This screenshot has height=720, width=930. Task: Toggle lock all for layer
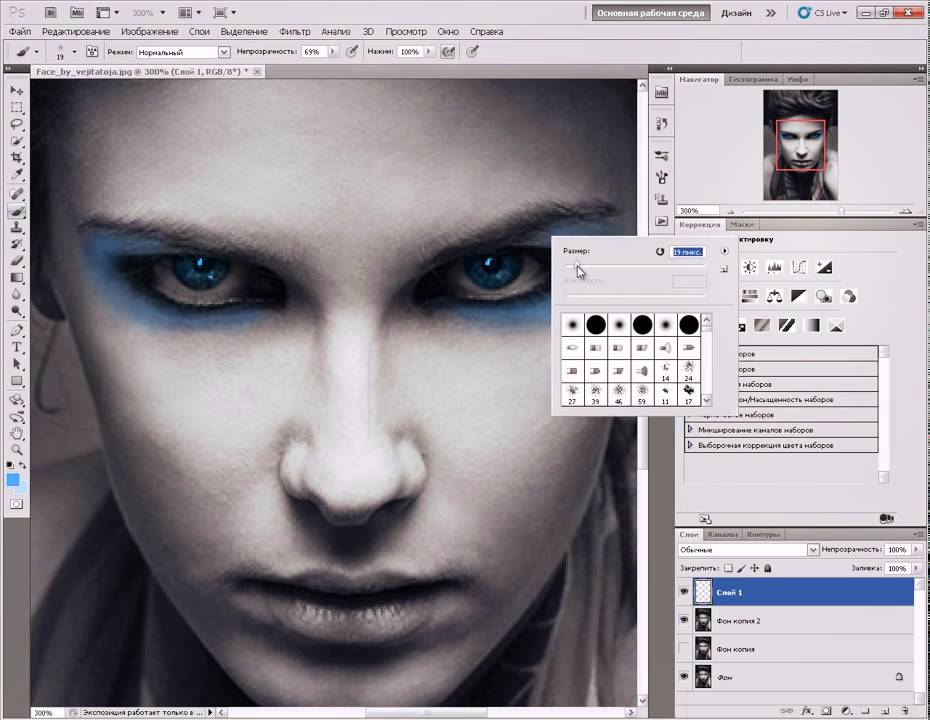pos(767,568)
